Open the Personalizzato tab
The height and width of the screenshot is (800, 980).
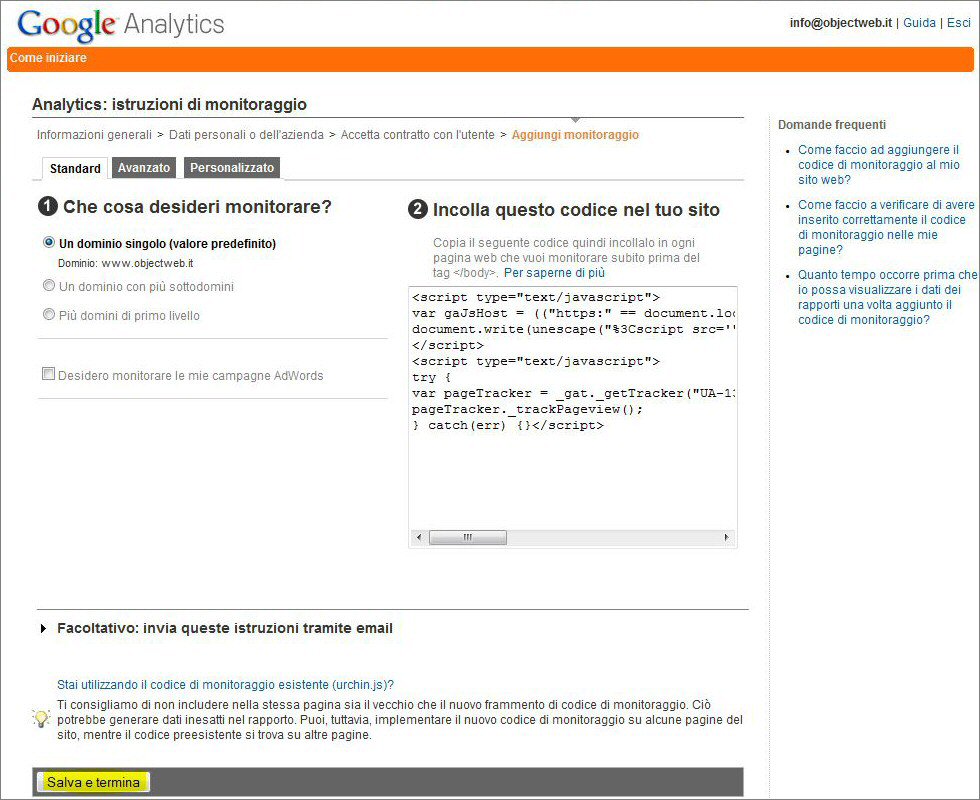point(232,168)
